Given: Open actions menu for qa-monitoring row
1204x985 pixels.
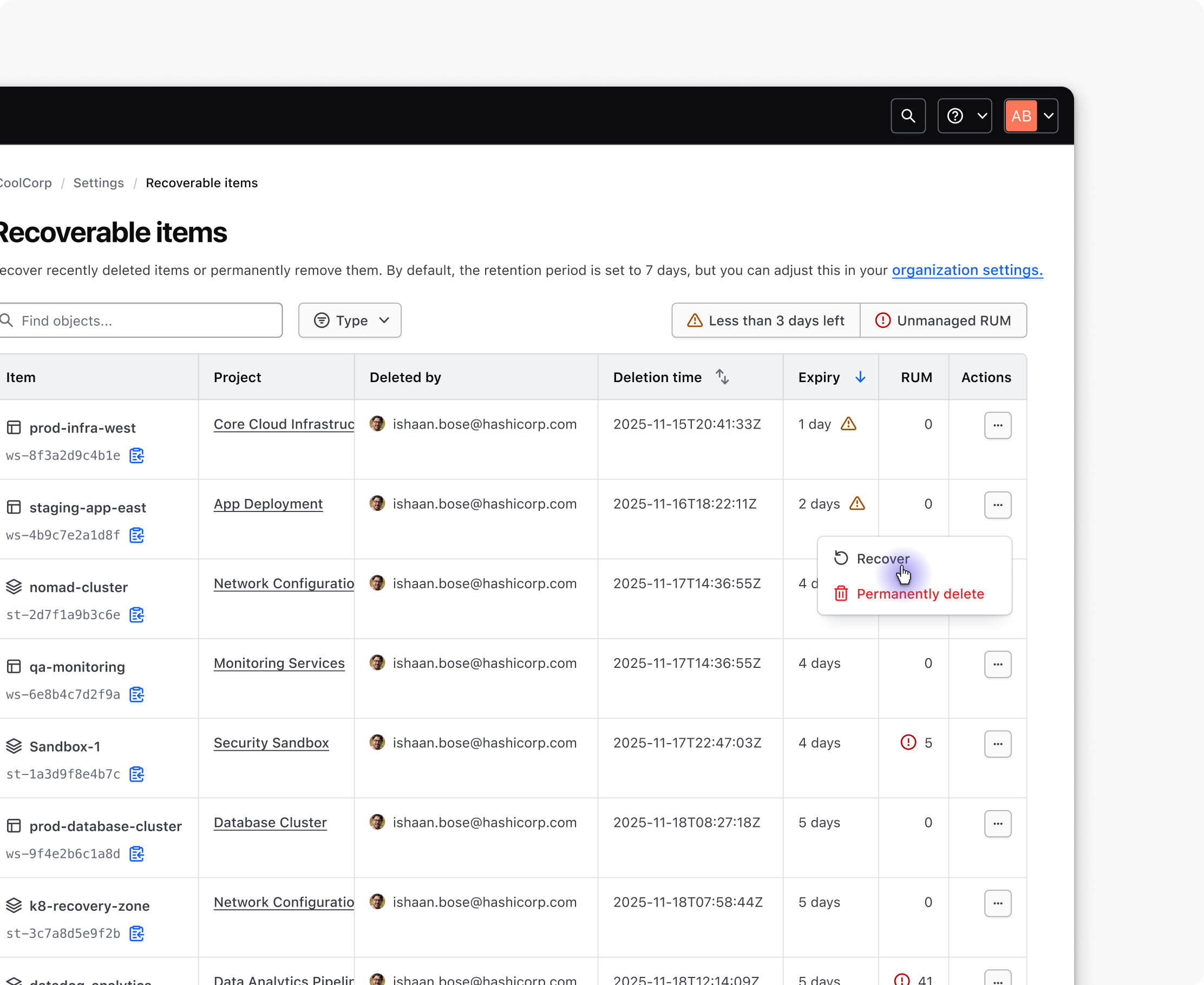Looking at the screenshot, I should click(x=997, y=664).
